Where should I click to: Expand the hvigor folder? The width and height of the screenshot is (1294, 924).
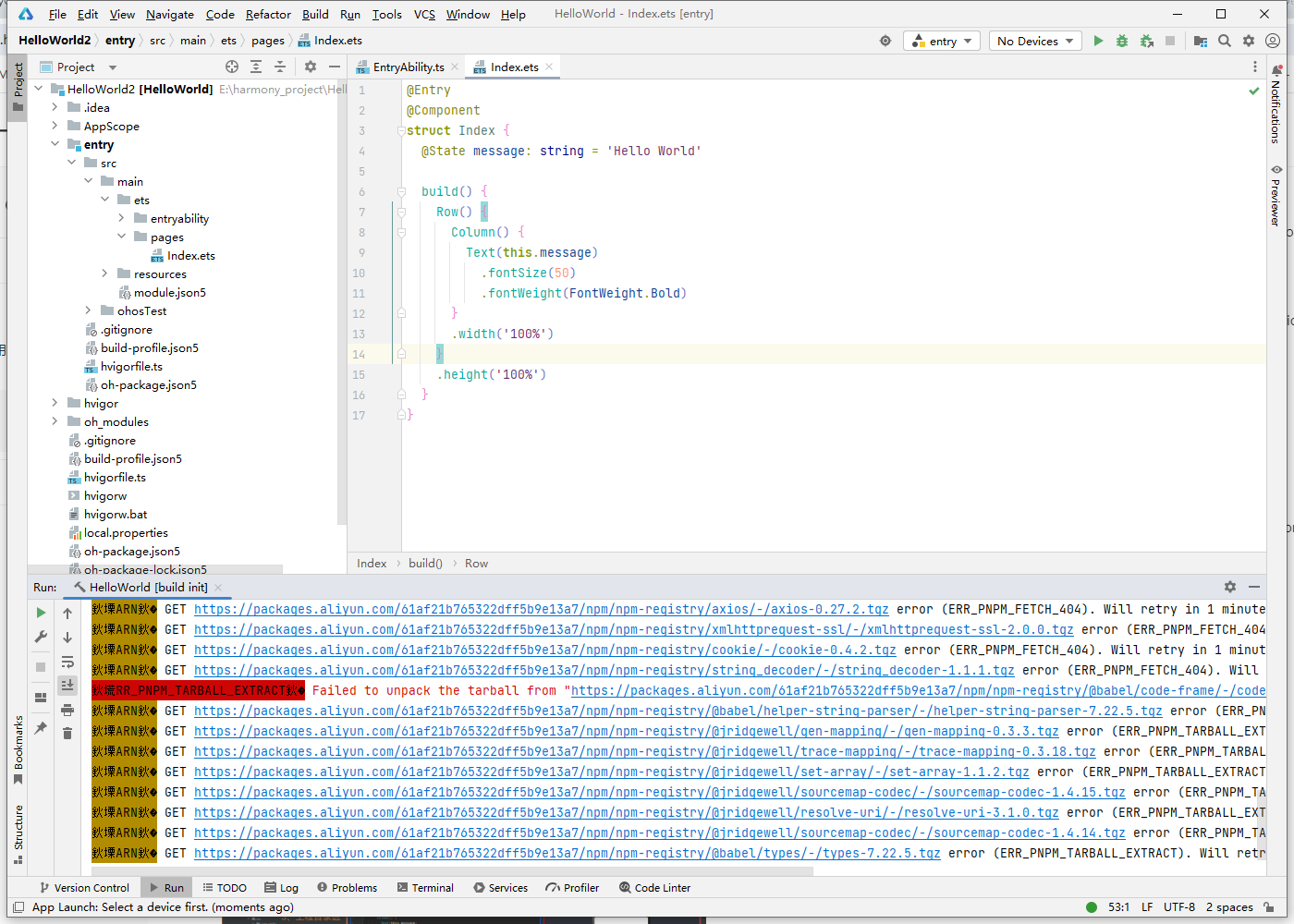pyautogui.click(x=55, y=403)
